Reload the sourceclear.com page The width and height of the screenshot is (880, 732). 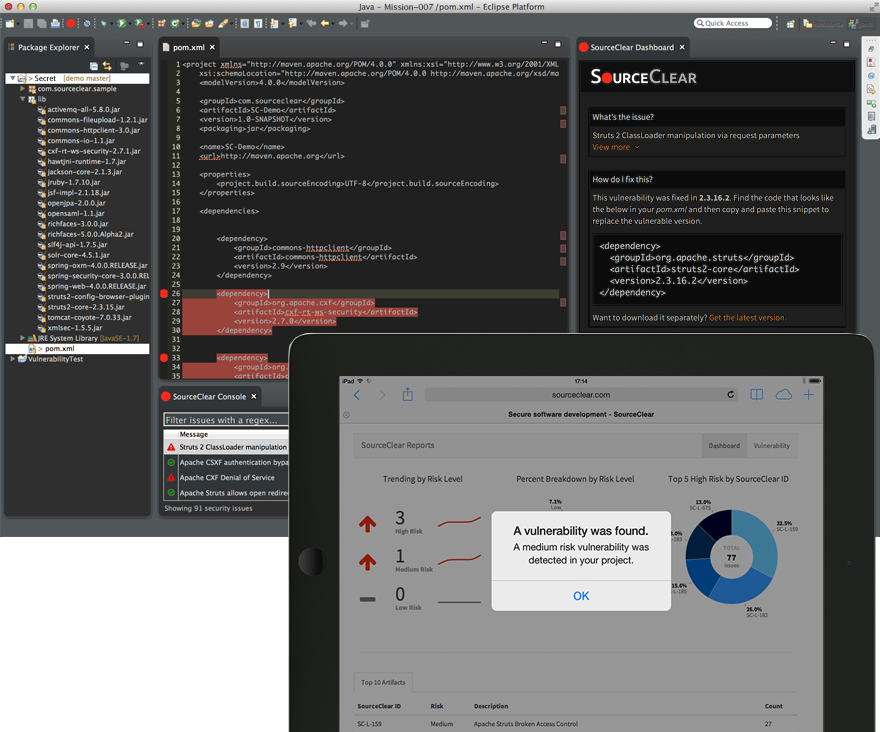(x=731, y=395)
